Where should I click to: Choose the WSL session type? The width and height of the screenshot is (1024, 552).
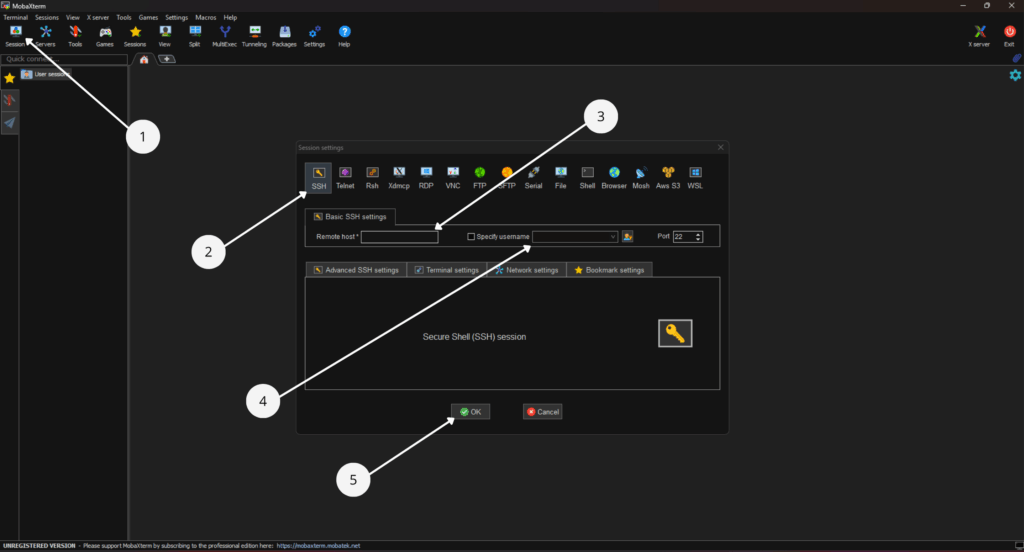[x=695, y=177]
